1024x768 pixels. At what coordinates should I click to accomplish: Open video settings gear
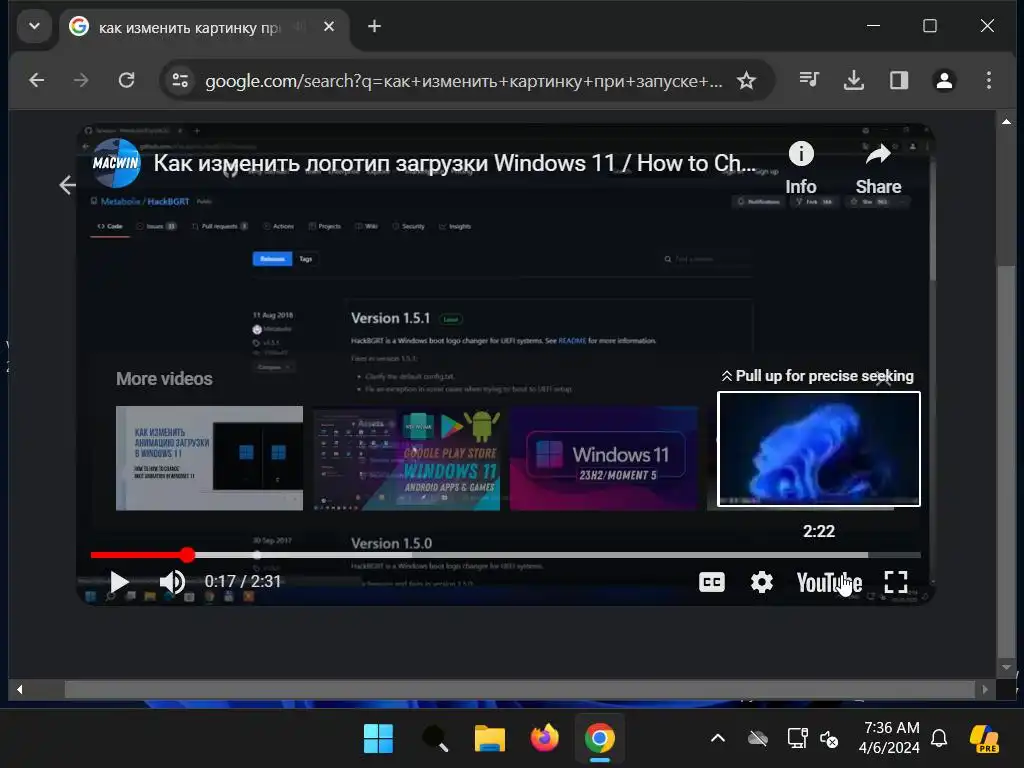pos(761,582)
